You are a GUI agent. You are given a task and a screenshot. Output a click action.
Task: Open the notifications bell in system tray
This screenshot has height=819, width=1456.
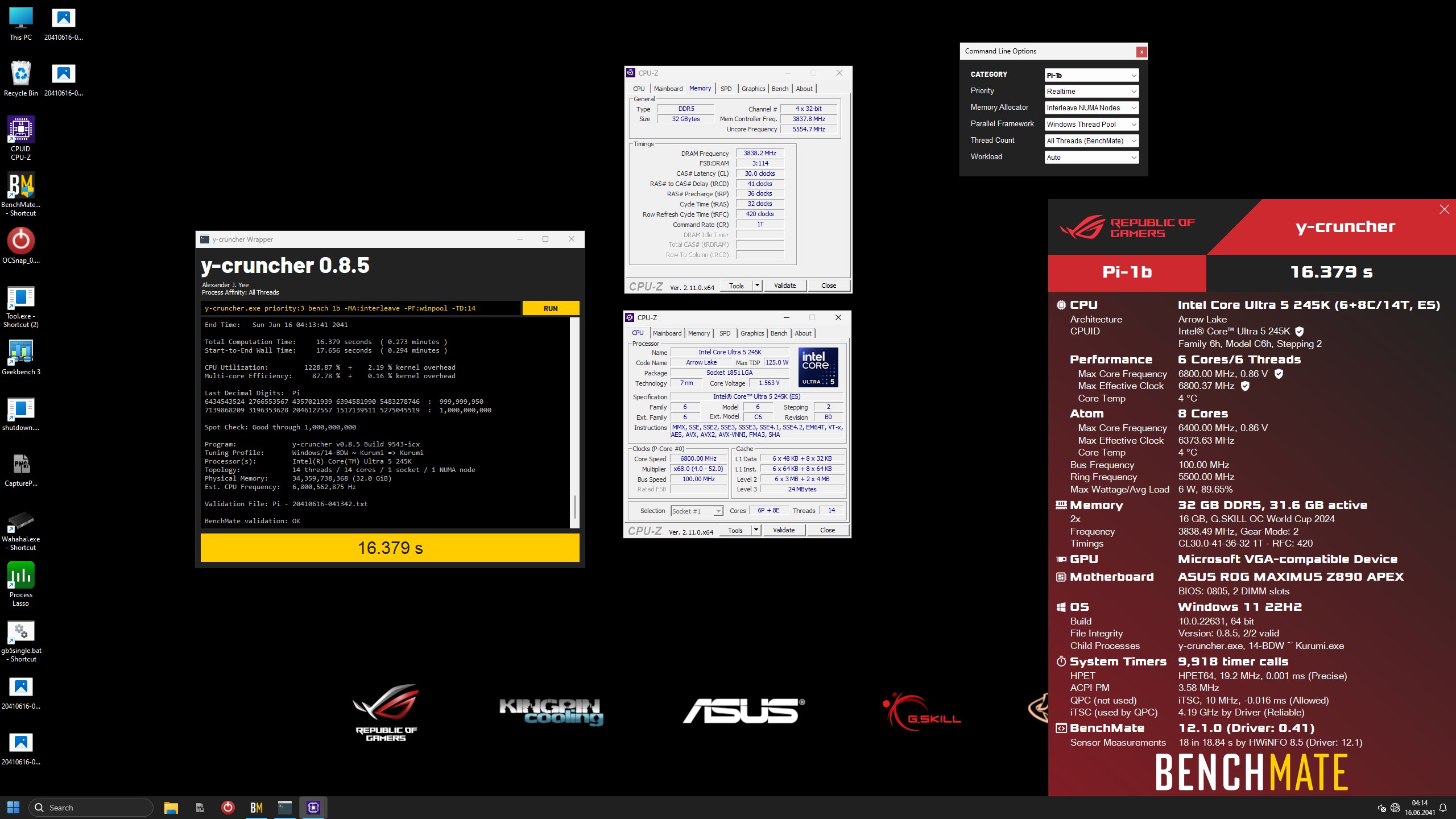click(x=1443, y=808)
